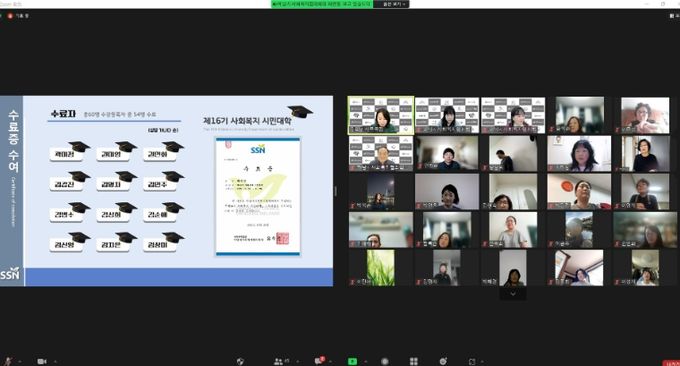Click the Apps icon in meeting toolbar
This screenshot has width=680, height=366.
[472, 361]
